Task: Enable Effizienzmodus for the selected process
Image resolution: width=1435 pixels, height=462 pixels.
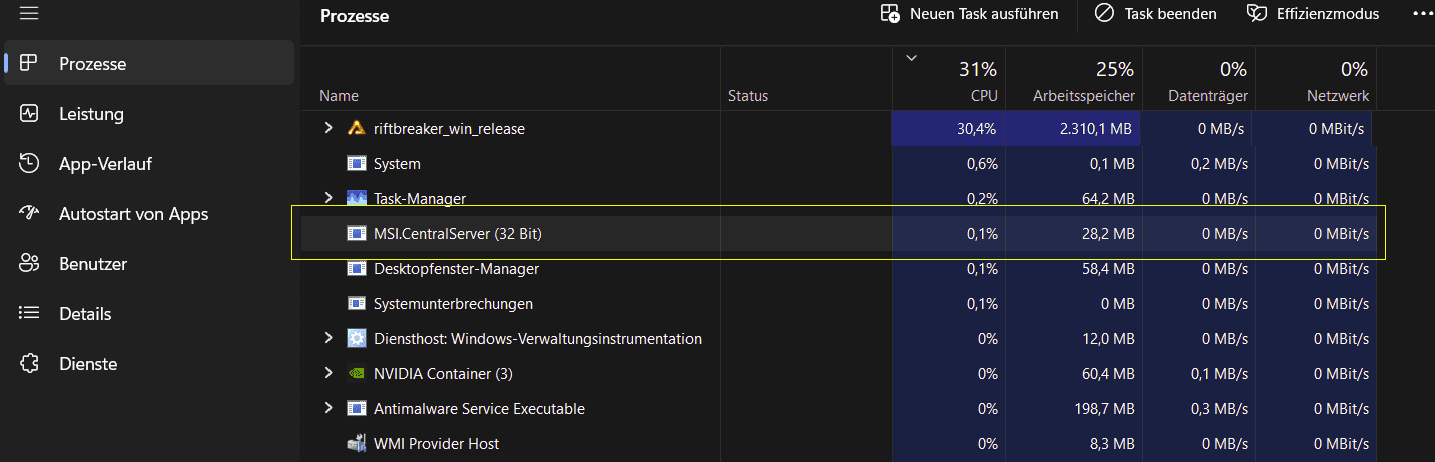Action: [1312, 14]
